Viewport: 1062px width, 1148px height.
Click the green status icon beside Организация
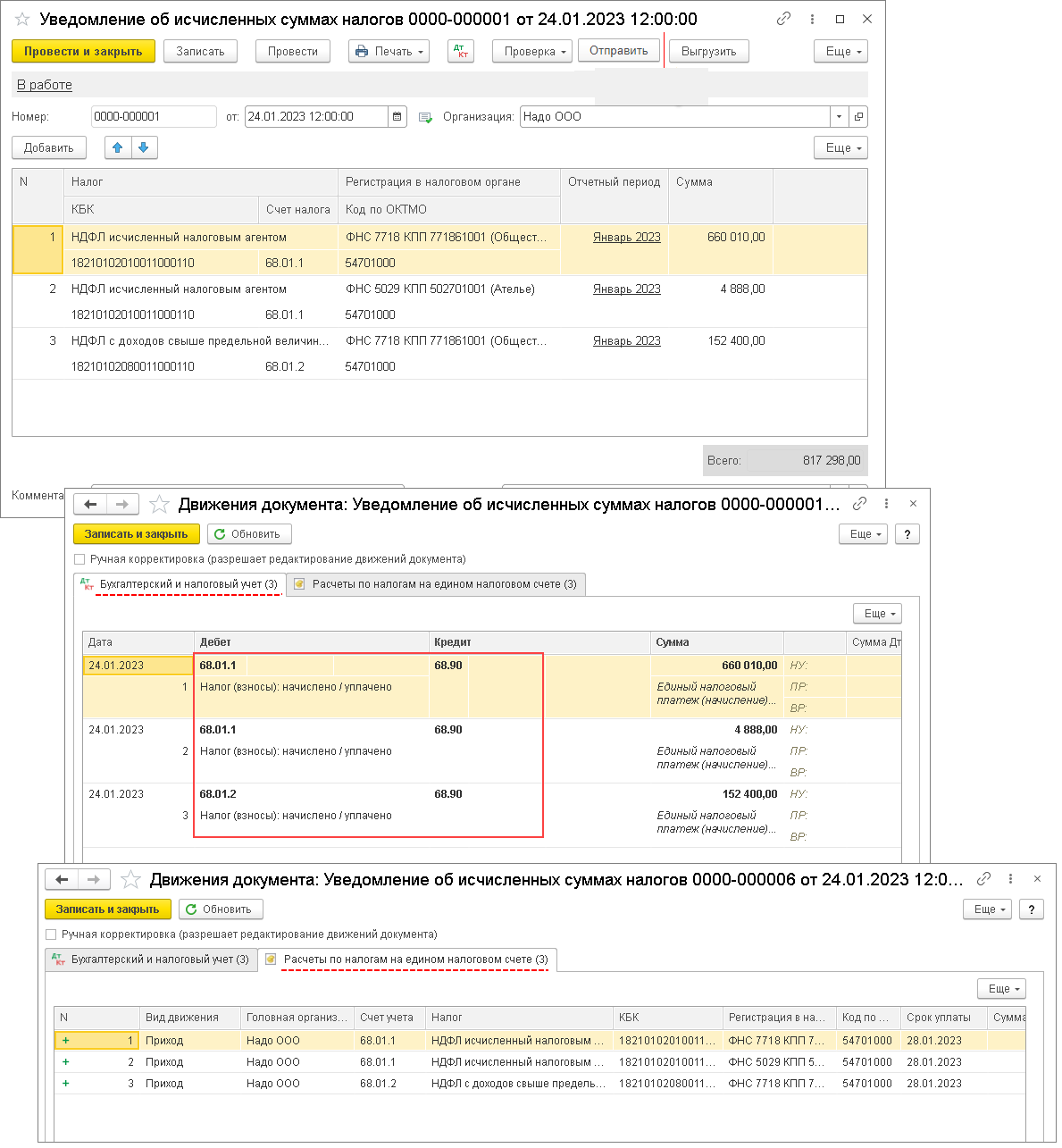[x=426, y=117]
